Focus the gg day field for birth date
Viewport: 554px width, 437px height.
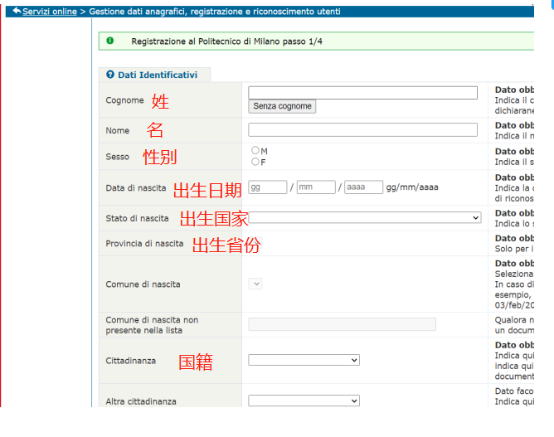click(x=267, y=187)
